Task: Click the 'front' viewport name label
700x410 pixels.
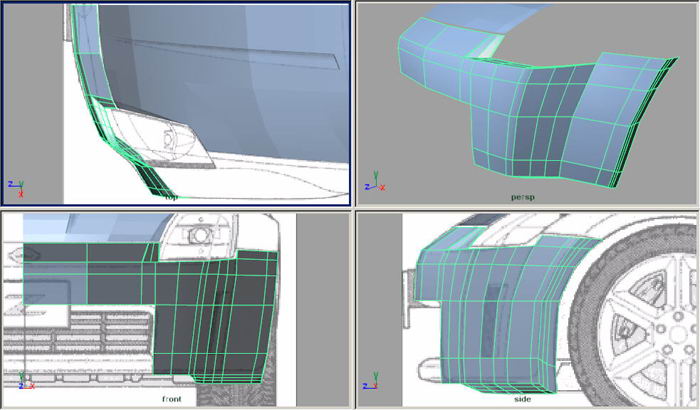Action: coord(173,398)
